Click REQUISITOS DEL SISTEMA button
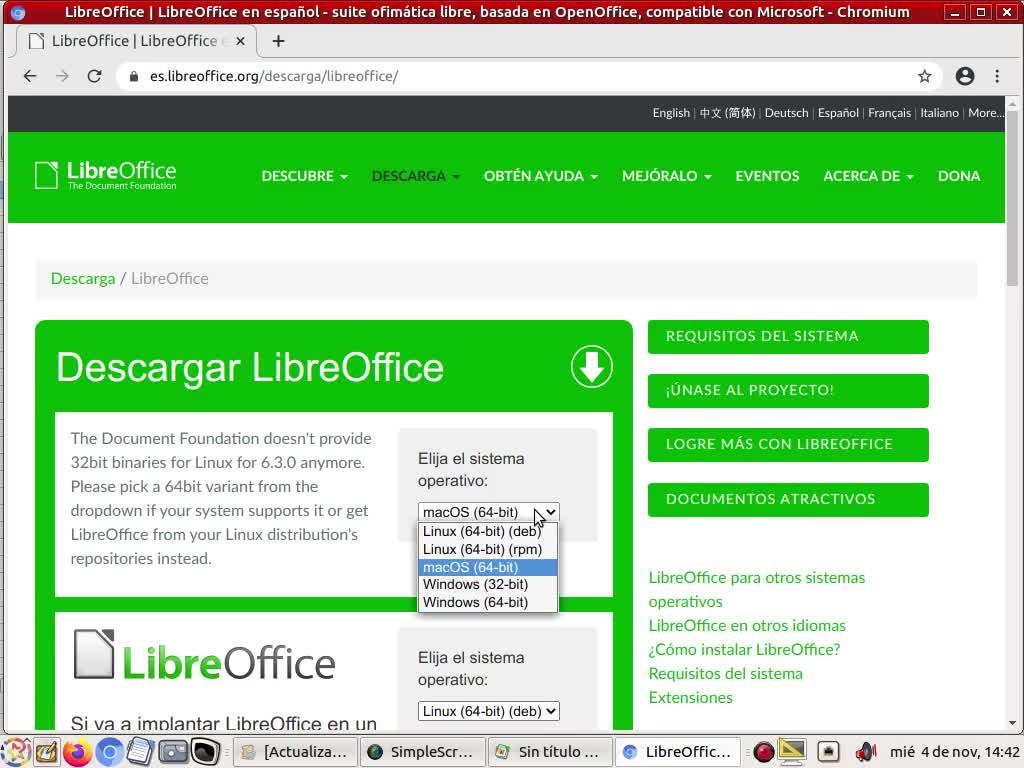1024x768 pixels. point(788,336)
